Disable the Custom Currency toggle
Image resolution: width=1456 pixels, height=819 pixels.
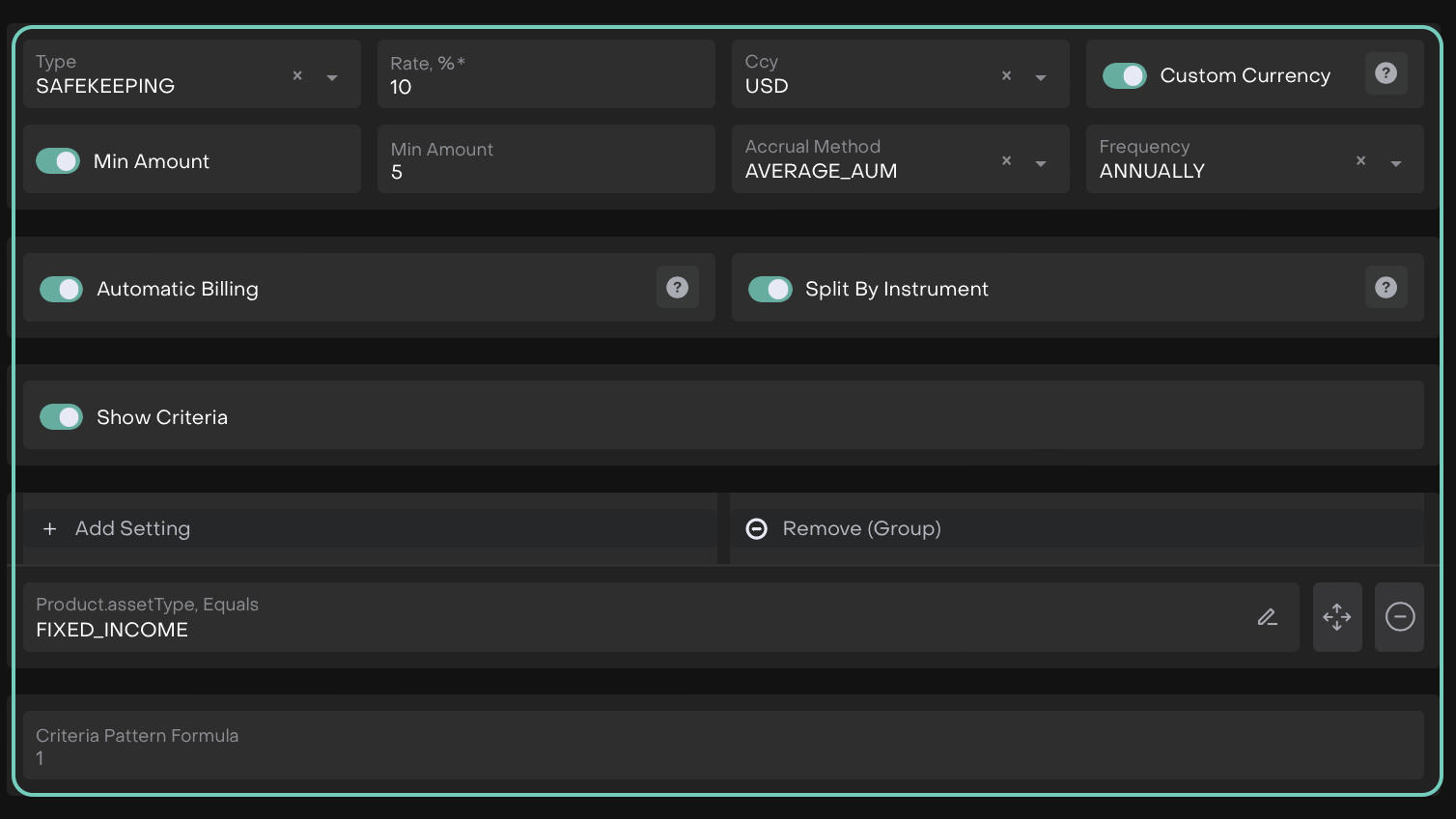pos(1124,75)
